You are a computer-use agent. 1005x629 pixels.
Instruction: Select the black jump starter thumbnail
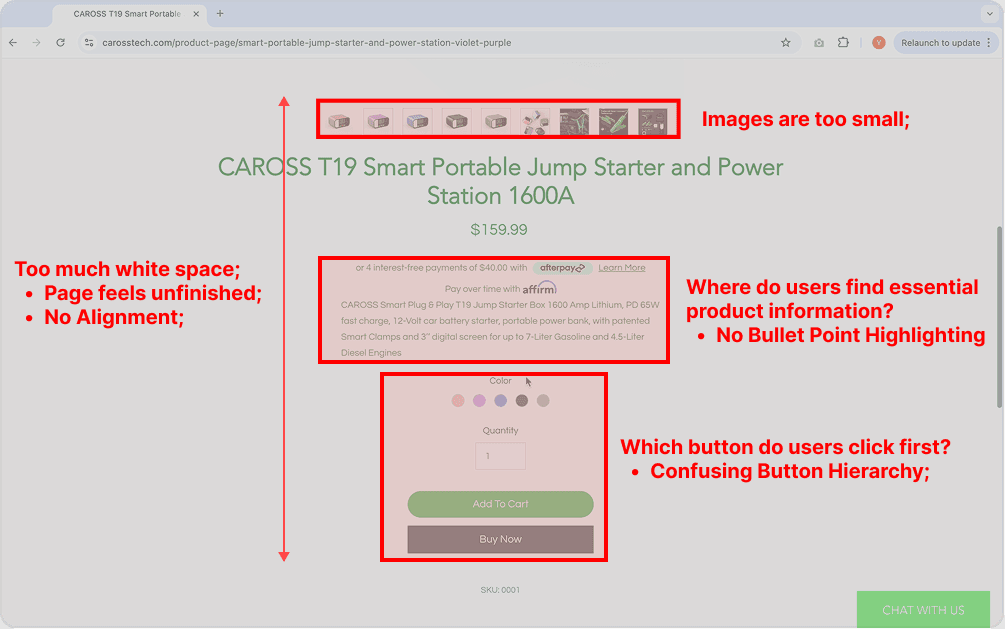456,121
